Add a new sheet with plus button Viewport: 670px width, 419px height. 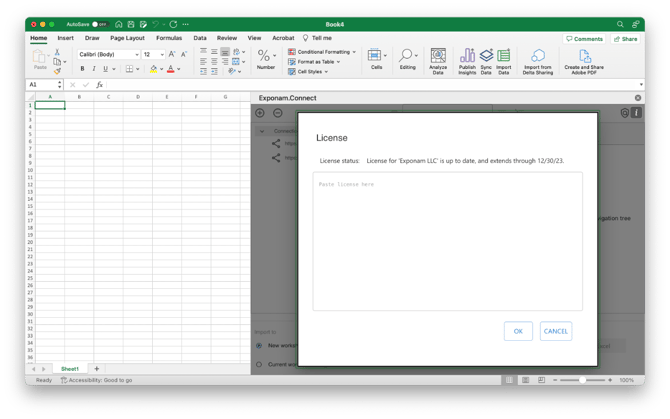click(x=97, y=369)
